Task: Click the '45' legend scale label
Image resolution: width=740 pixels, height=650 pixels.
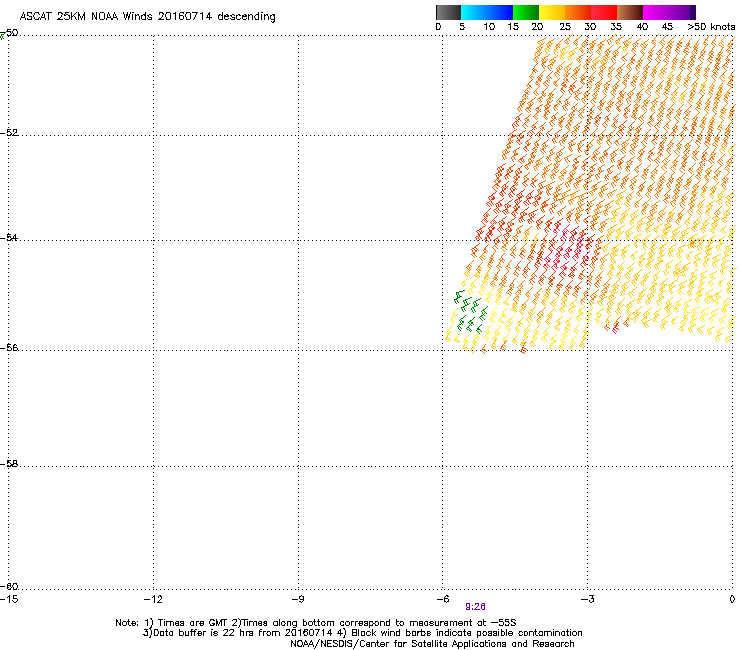Action: pos(667,27)
